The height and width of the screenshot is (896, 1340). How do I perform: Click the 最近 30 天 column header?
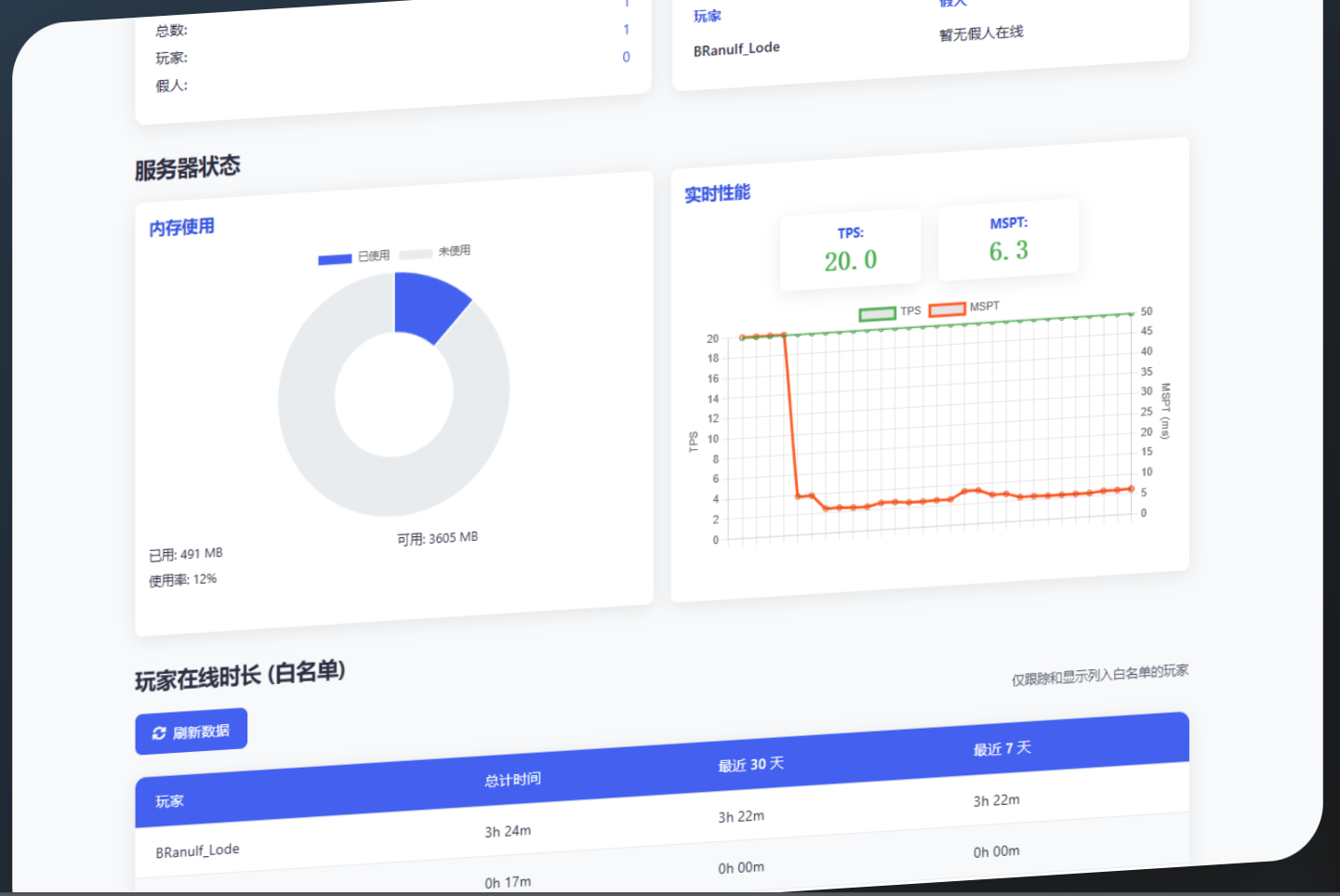click(x=750, y=764)
